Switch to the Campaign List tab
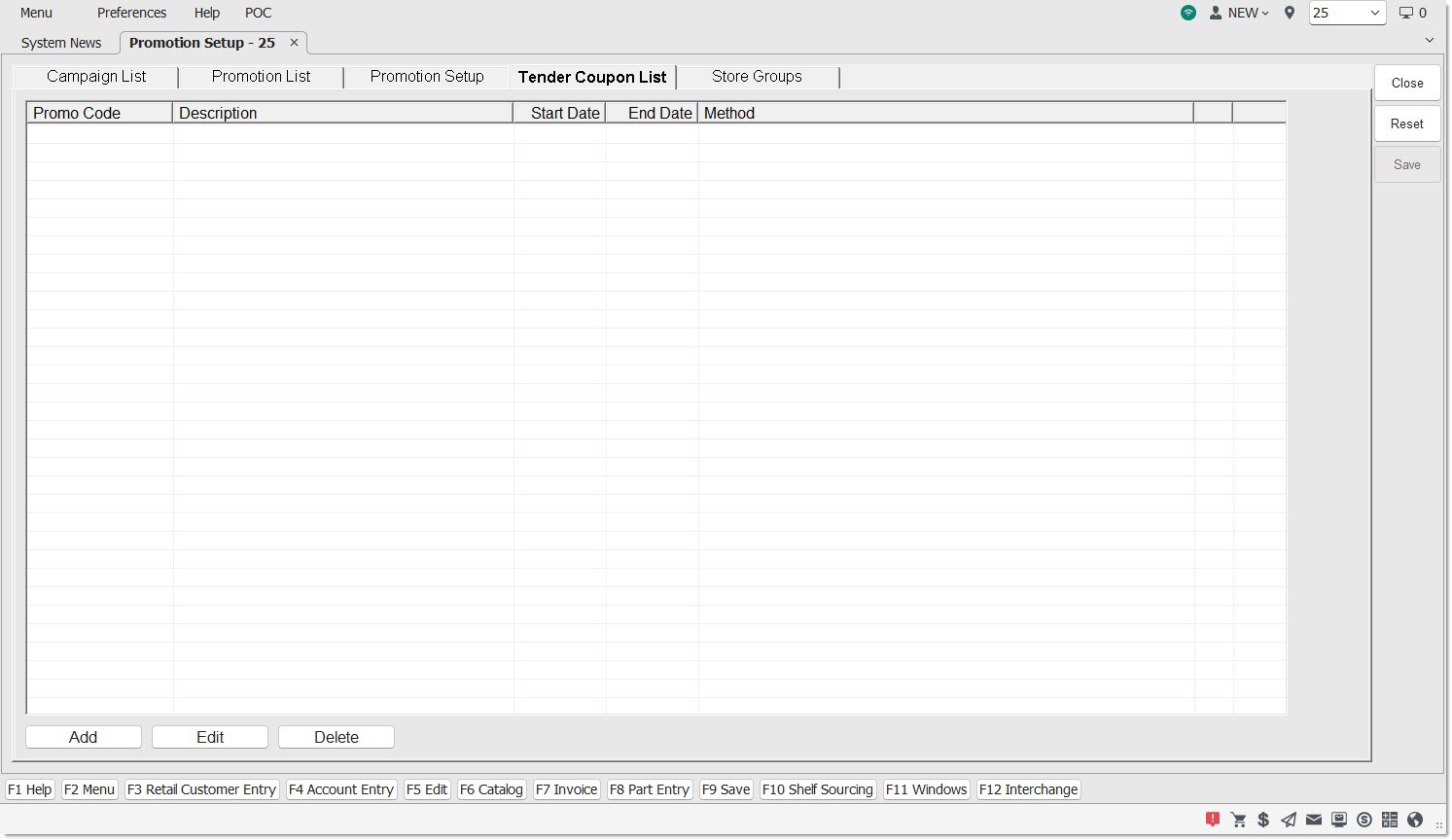1452x840 pixels. (x=96, y=77)
